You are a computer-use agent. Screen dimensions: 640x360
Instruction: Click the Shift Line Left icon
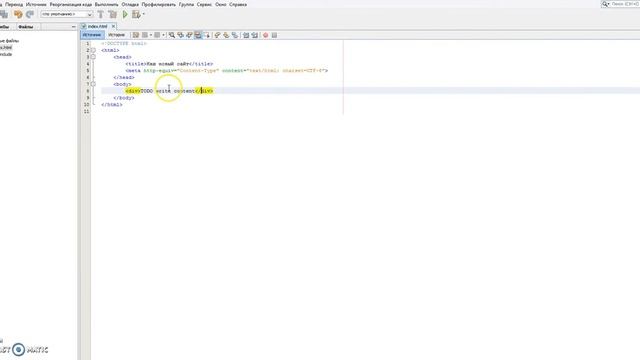coord(246,35)
